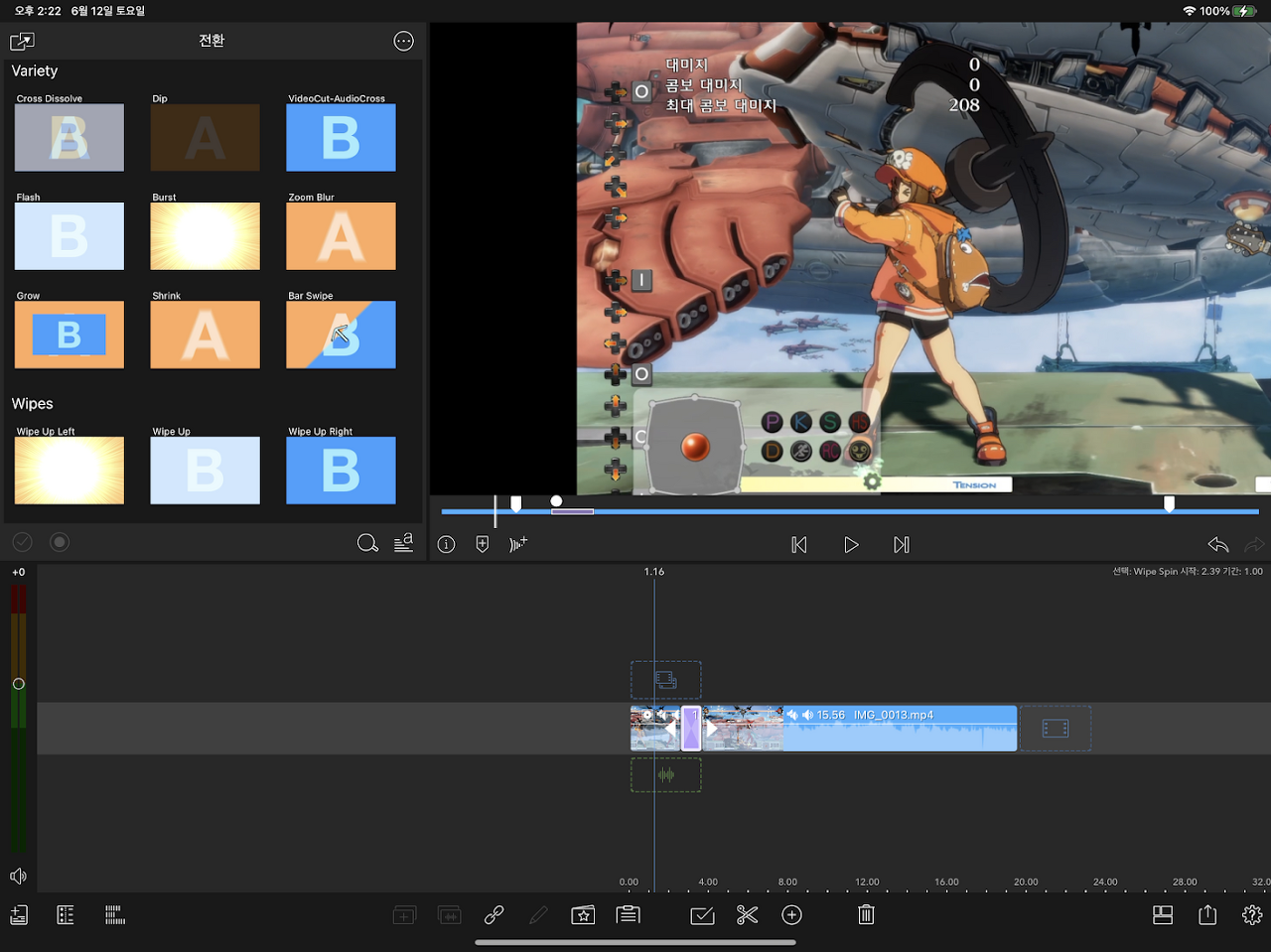Jump to next edit point

click(902, 545)
